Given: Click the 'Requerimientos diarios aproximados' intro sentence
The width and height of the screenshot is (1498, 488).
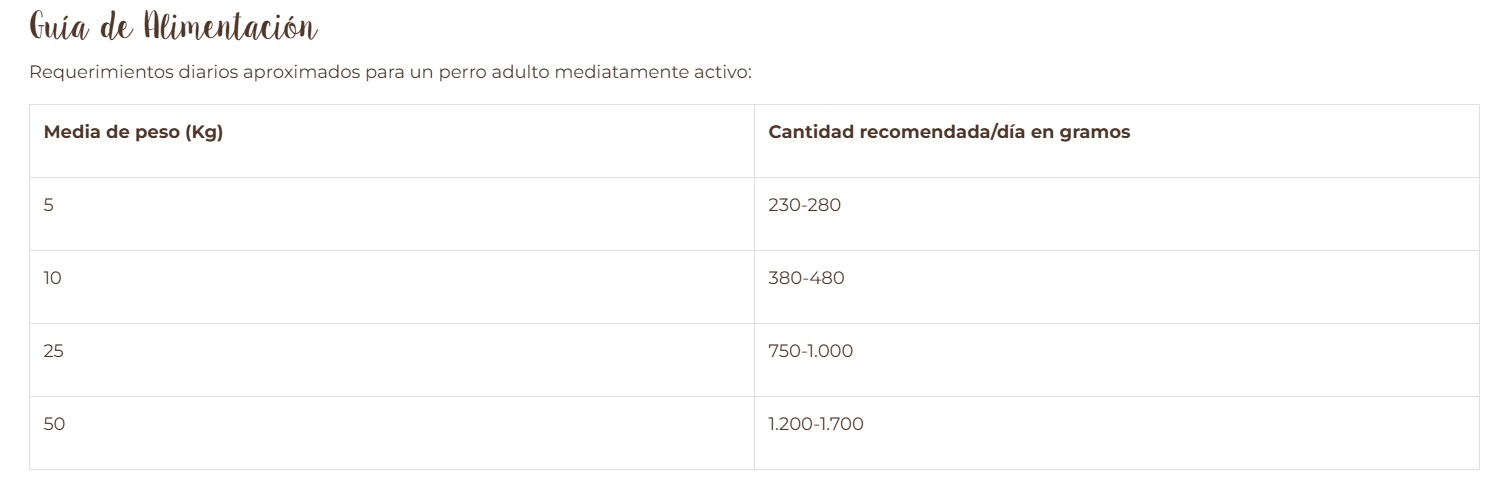Looking at the screenshot, I should [x=390, y=73].
